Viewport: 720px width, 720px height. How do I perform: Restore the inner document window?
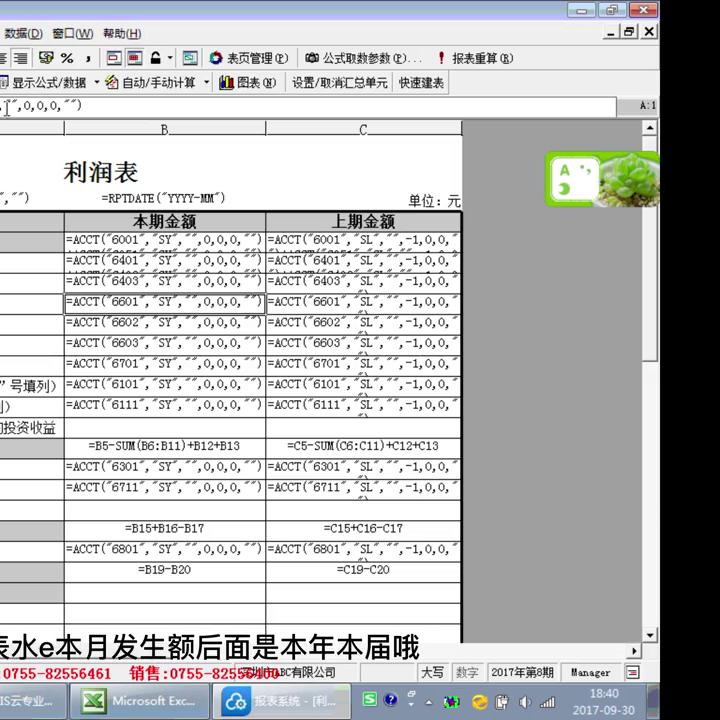629,32
